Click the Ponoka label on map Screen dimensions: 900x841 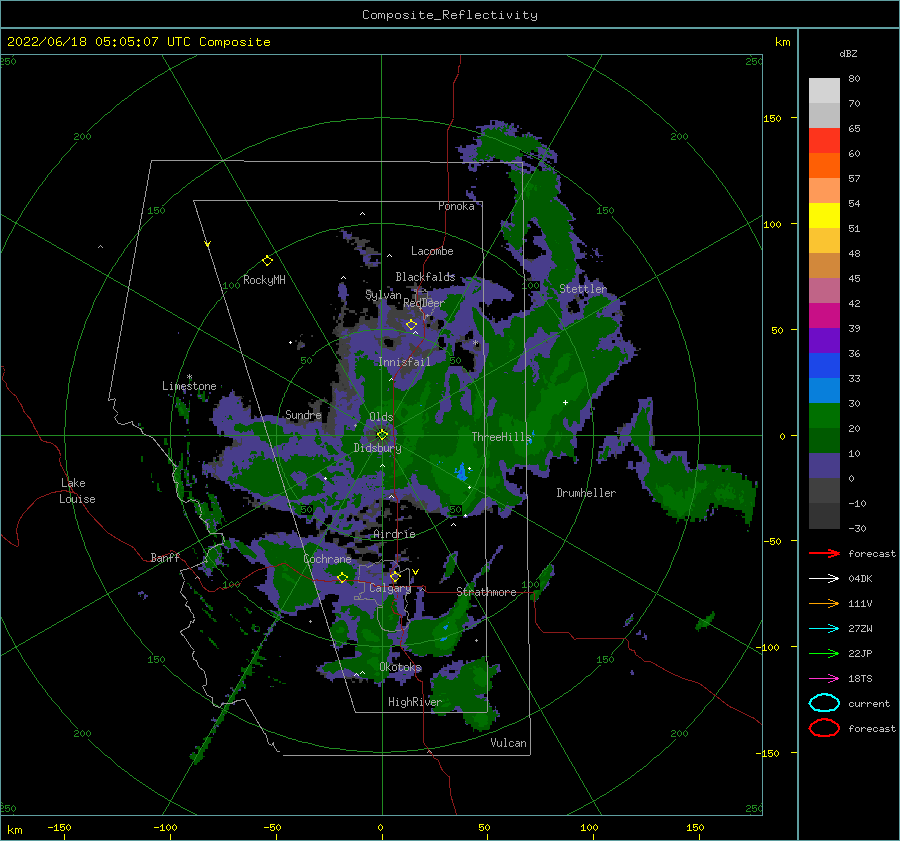[456, 206]
